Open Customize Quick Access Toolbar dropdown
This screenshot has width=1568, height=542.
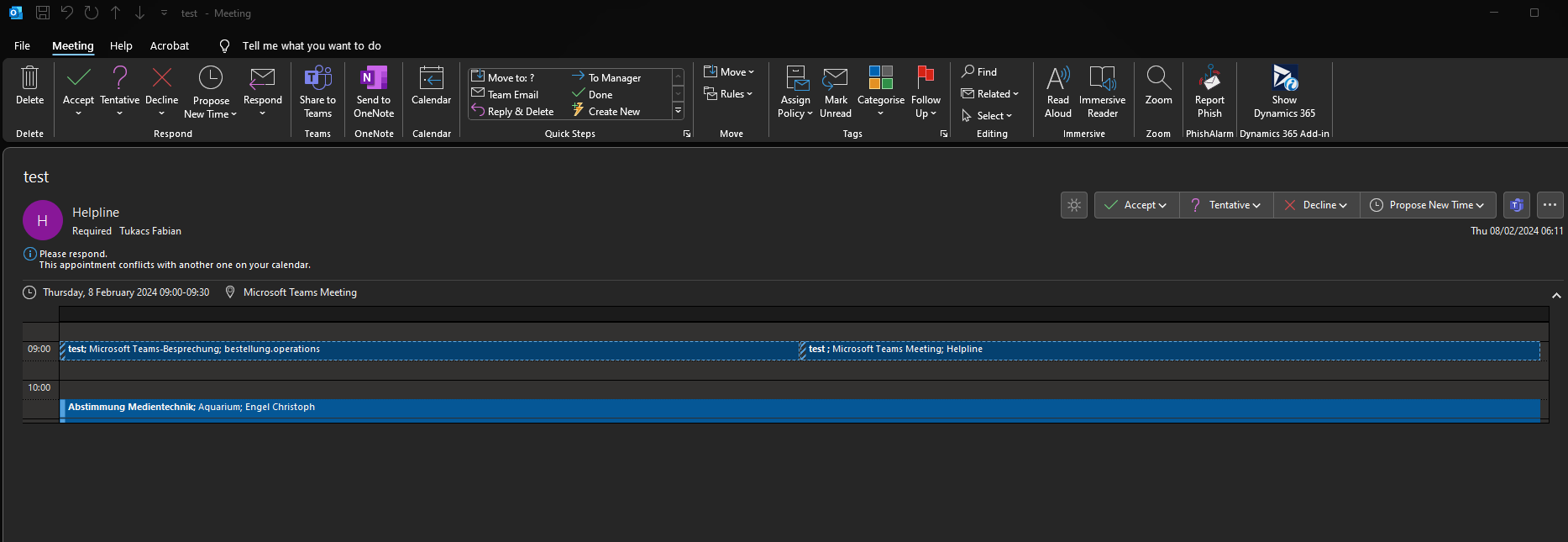164,13
